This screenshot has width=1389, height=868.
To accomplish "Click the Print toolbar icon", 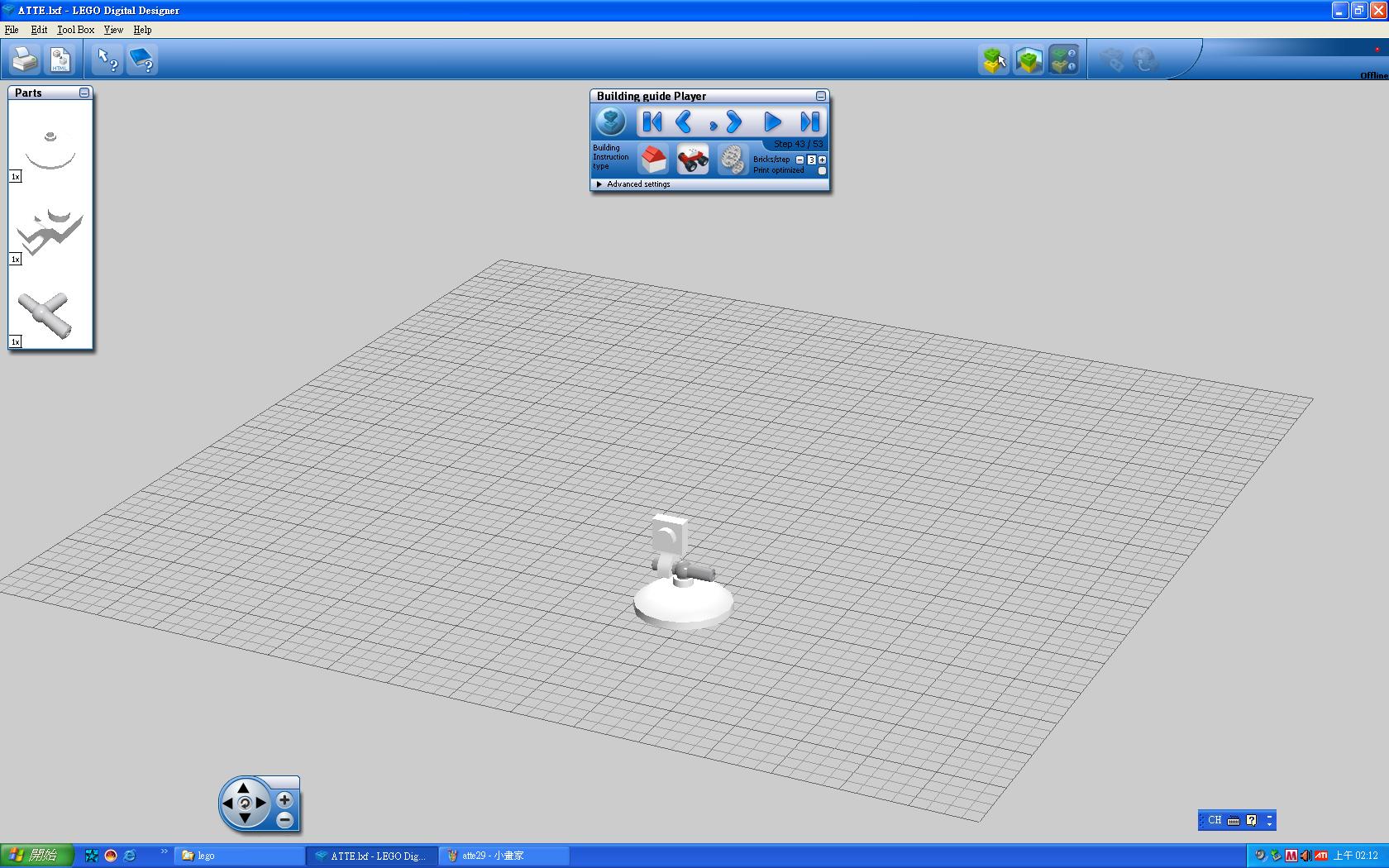I will [24, 60].
